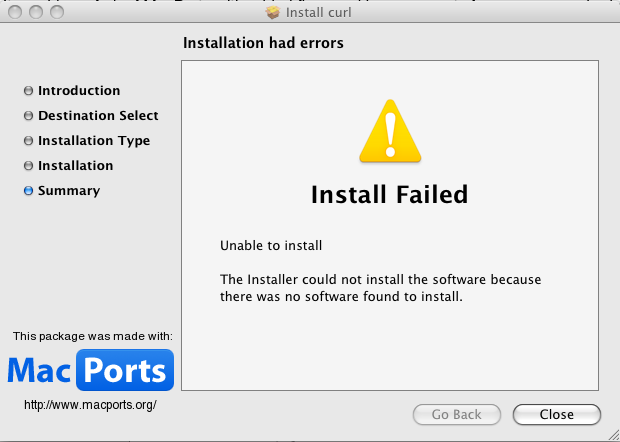Click the Go Back button
The height and width of the screenshot is (442, 620).
[457, 414]
